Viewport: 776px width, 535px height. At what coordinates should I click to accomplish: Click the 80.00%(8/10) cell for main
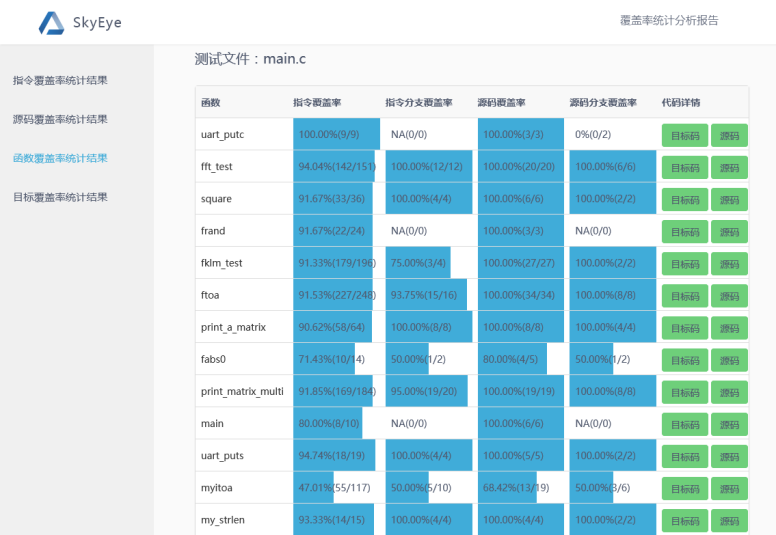336,423
